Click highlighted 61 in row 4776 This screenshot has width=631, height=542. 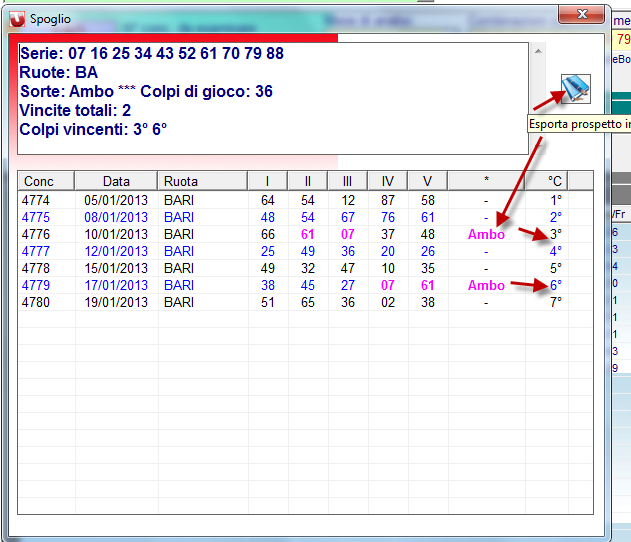(x=307, y=234)
